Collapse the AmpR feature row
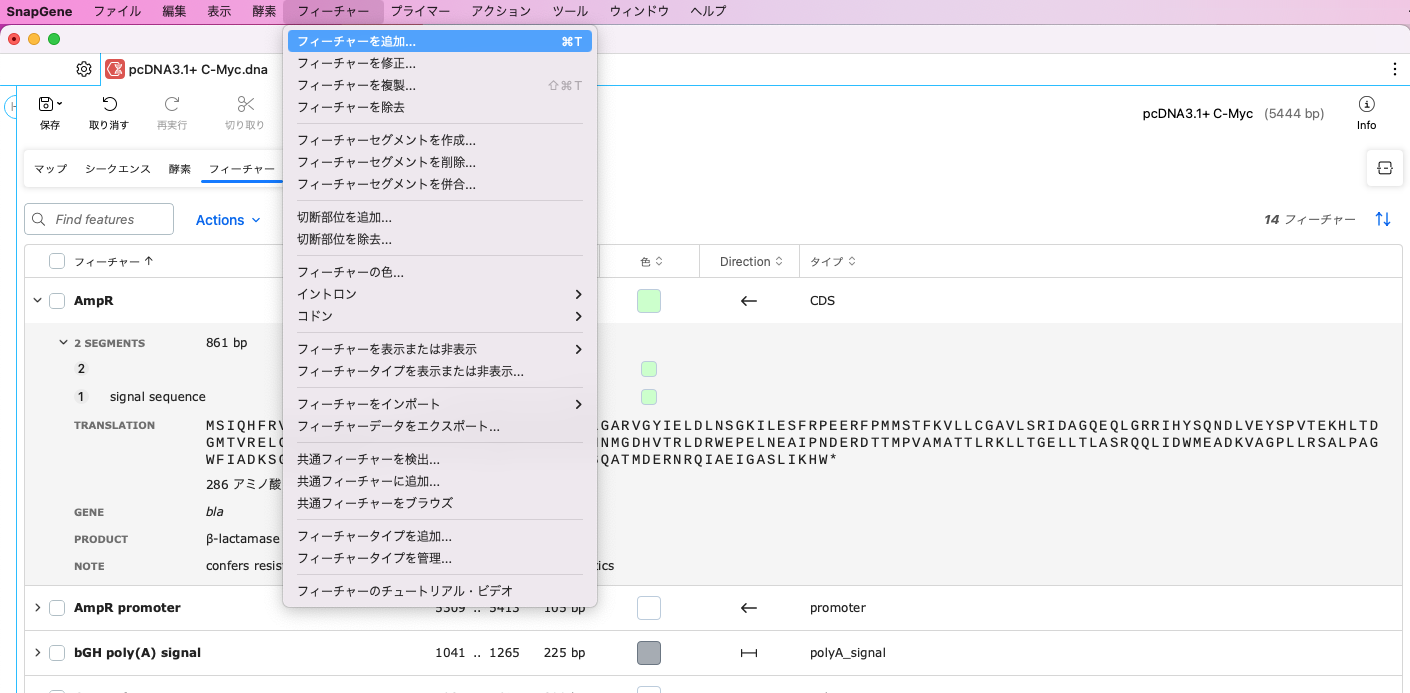Screen dimensions: 1410x693 tap(37, 298)
